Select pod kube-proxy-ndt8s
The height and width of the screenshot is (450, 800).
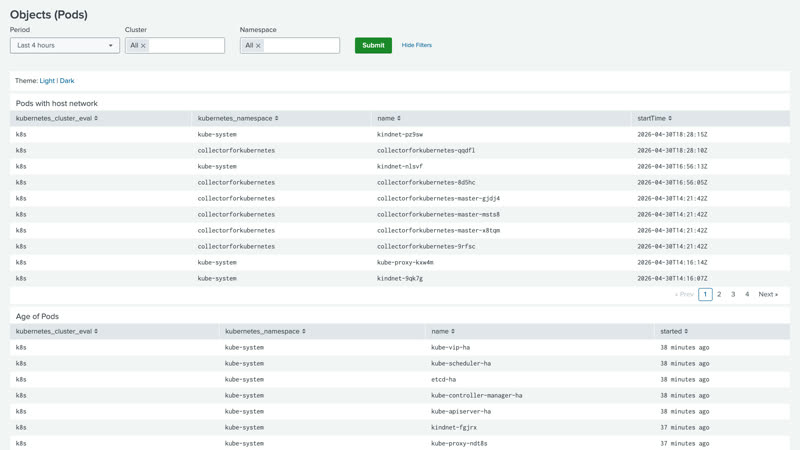(x=459, y=443)
